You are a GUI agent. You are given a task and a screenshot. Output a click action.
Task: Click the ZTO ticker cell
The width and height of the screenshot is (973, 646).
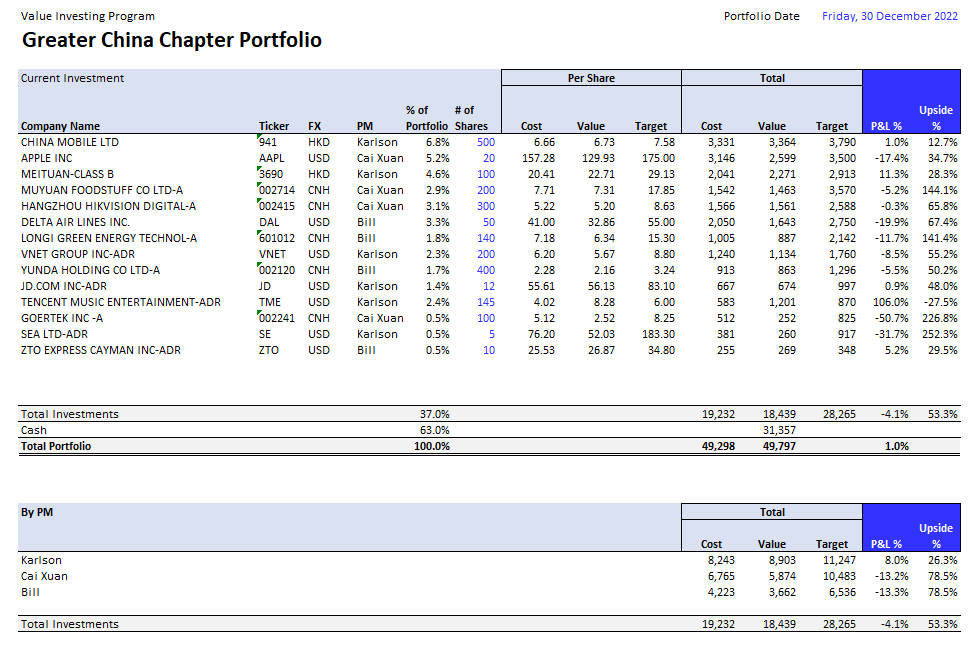pyautogui.click(x=269, y=351)
